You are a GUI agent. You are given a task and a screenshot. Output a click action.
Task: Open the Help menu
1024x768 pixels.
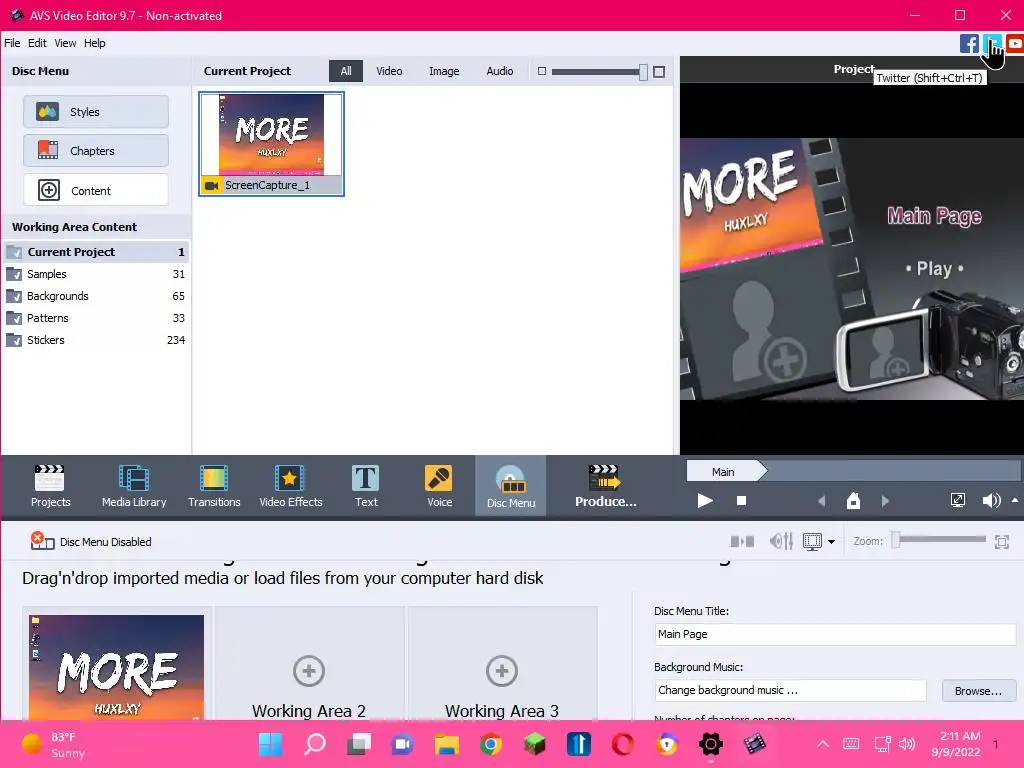(x=95, y=43)
